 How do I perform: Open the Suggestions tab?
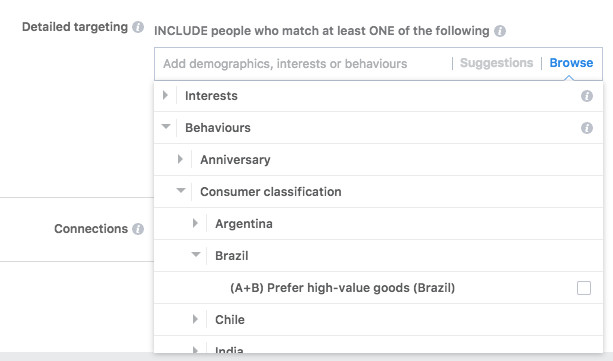496,63
